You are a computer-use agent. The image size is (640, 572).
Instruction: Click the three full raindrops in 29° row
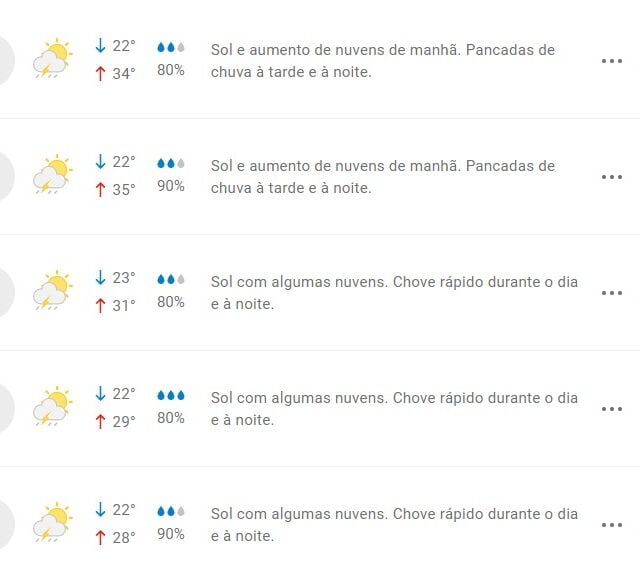point(171,395)
